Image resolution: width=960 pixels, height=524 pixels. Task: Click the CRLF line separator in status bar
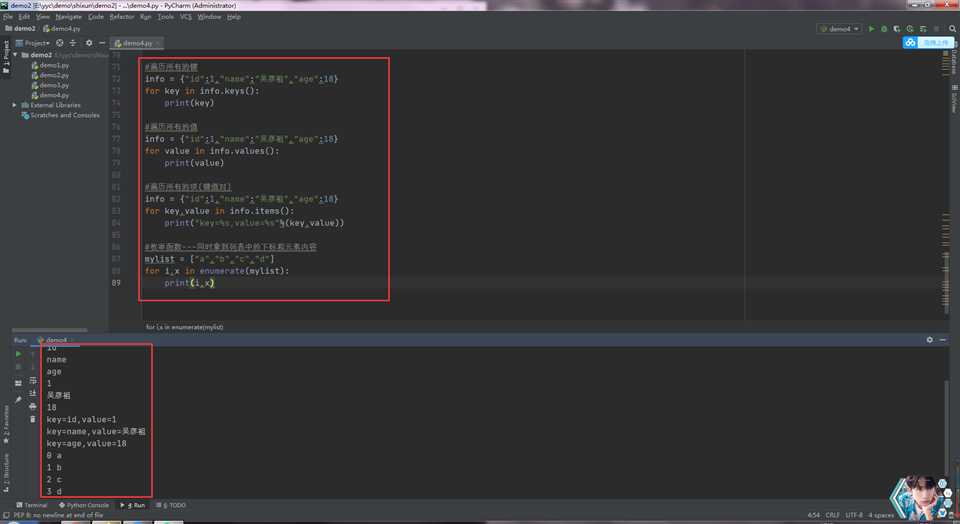pyautogui.click(x=832, y=515)
